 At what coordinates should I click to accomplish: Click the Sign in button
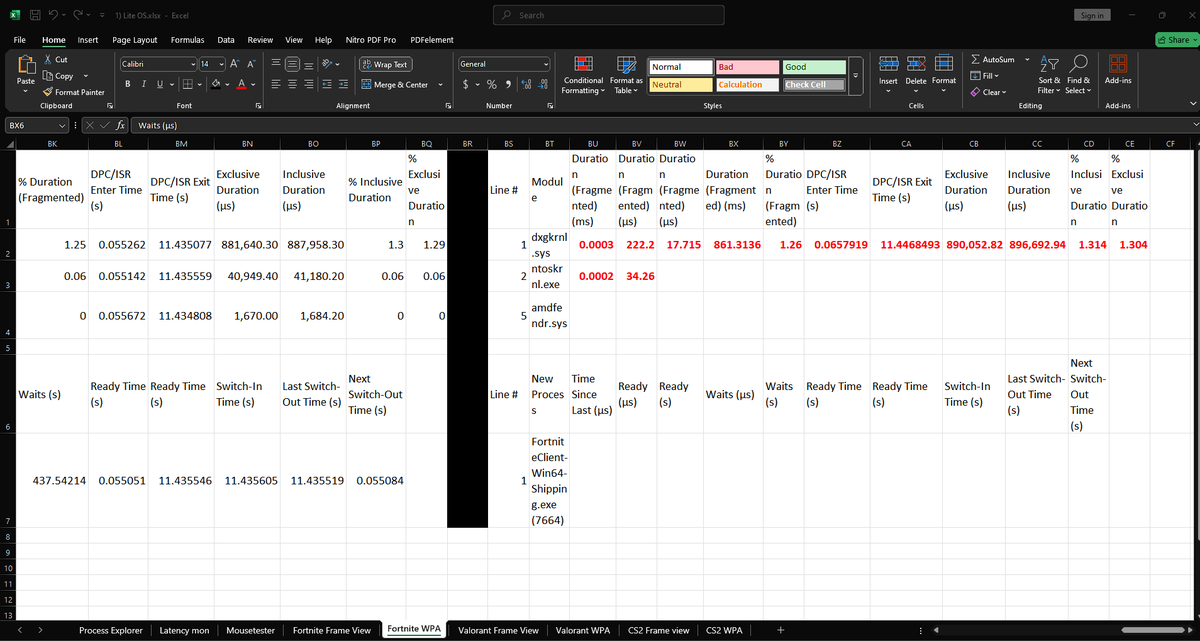pyautogui.click(x=1091, y=15)
